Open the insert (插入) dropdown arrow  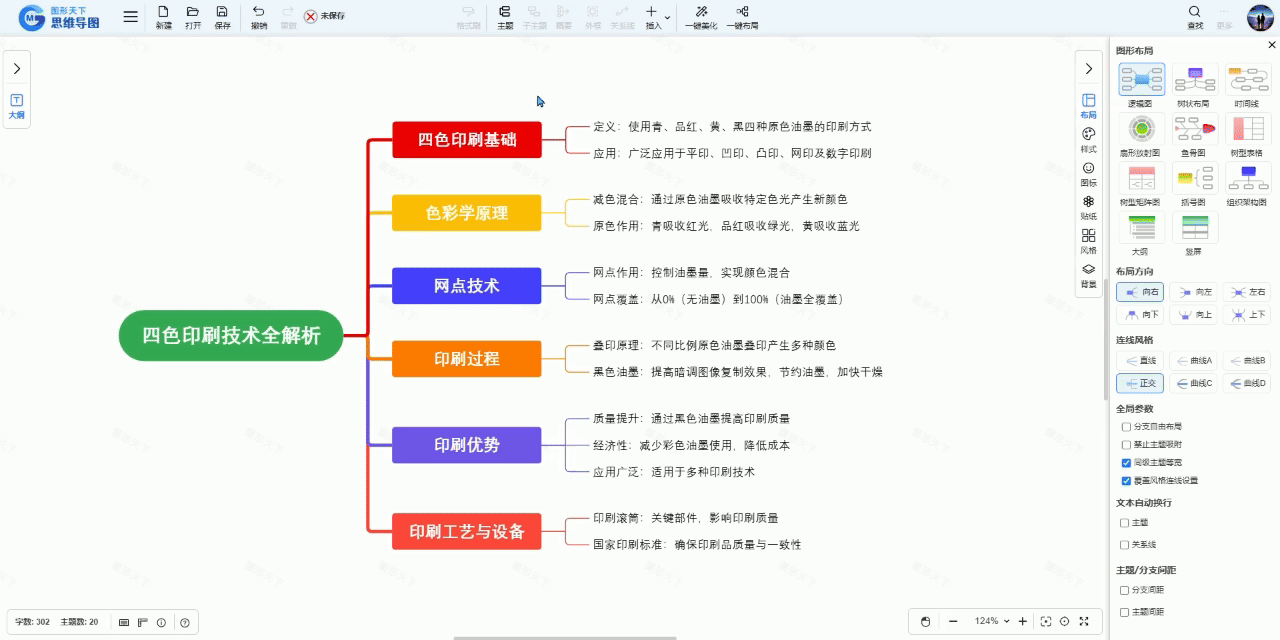(x=667, y=17)
